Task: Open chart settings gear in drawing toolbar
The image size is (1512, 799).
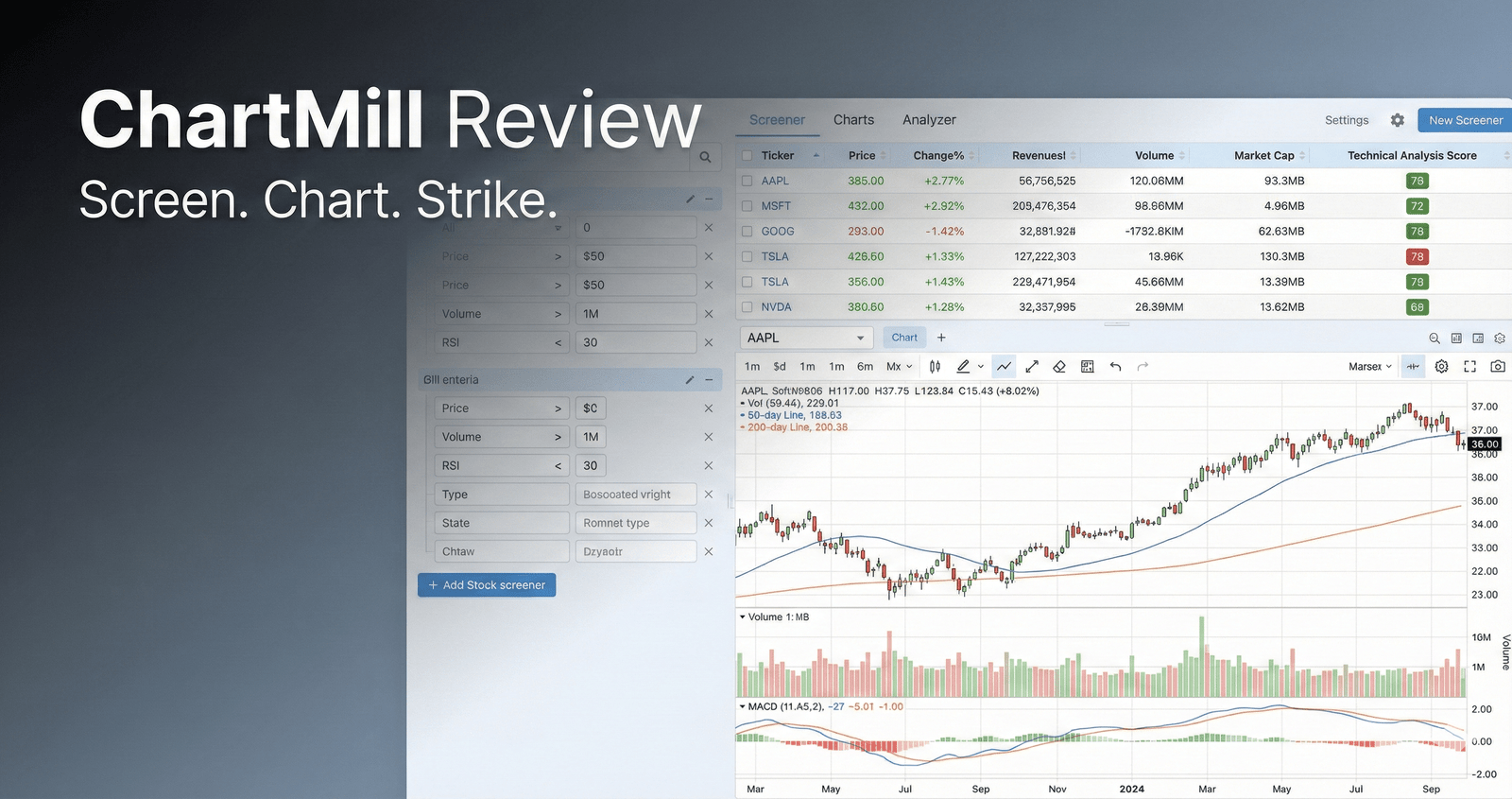Action: pyautogui.click(x=1442, y=367)
